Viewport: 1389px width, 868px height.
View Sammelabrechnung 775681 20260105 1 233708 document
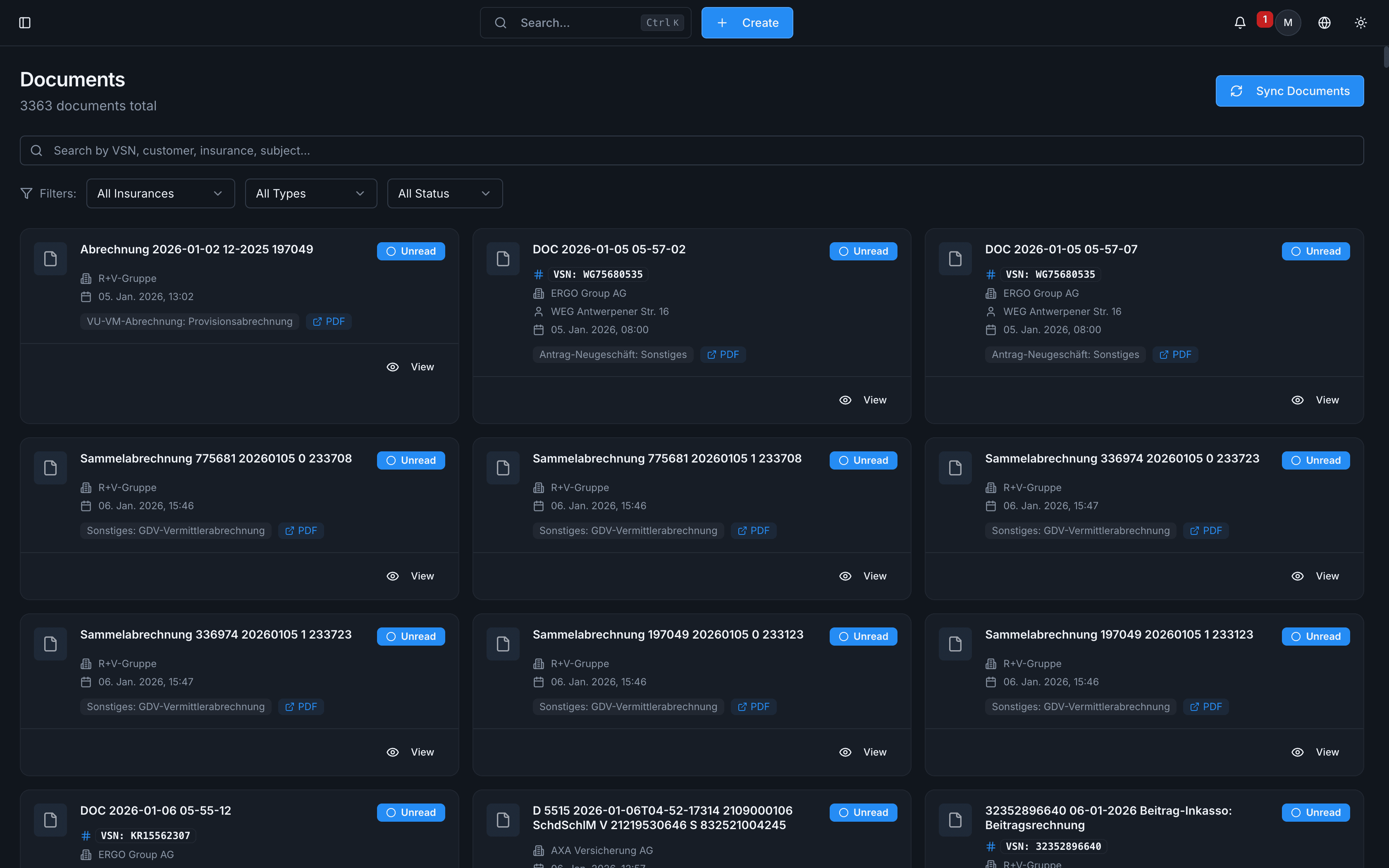coord(863,576)
